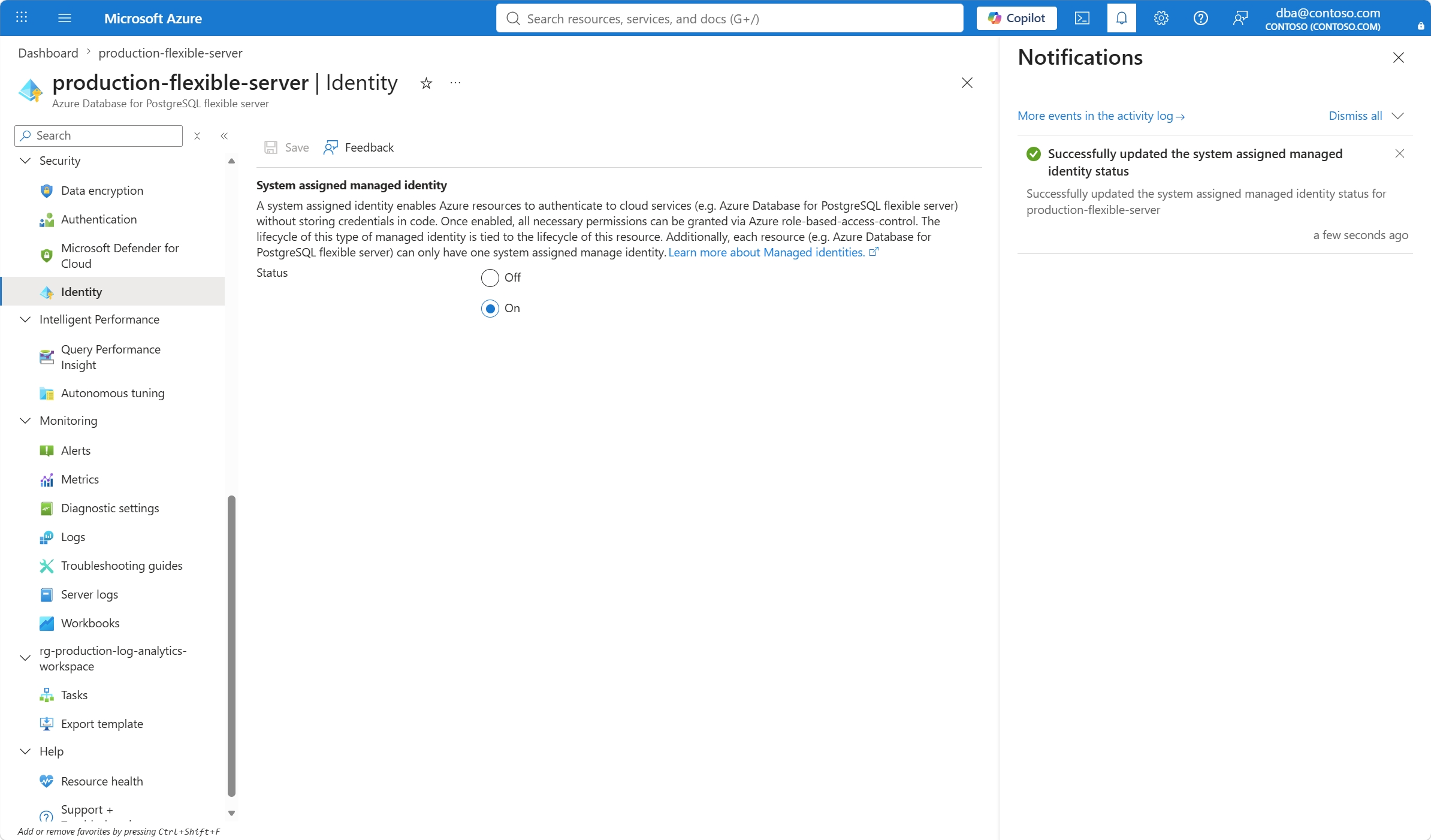
Task: Open Server logs page
Action: (89, 594)
